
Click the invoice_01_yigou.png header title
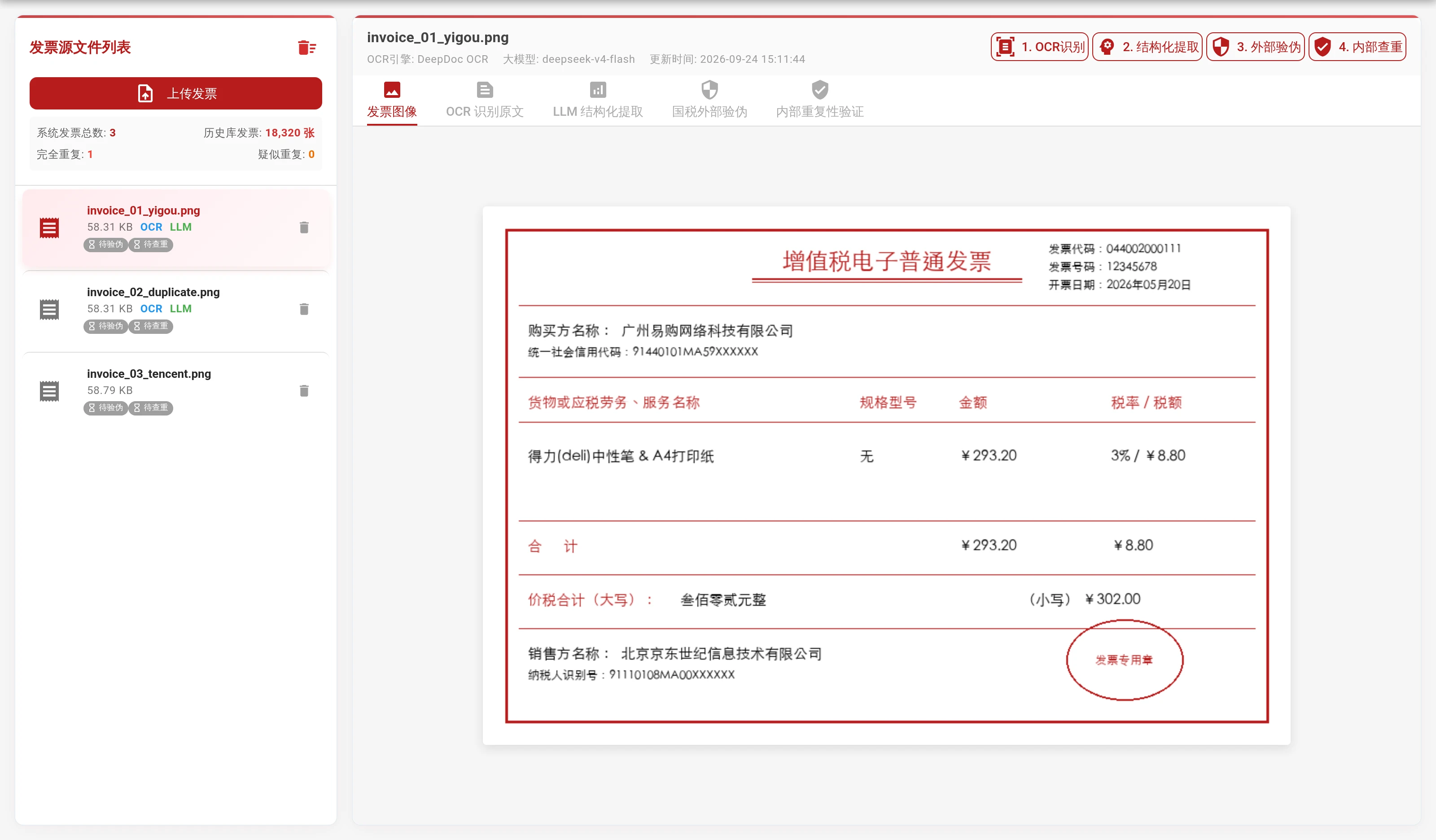438,38
